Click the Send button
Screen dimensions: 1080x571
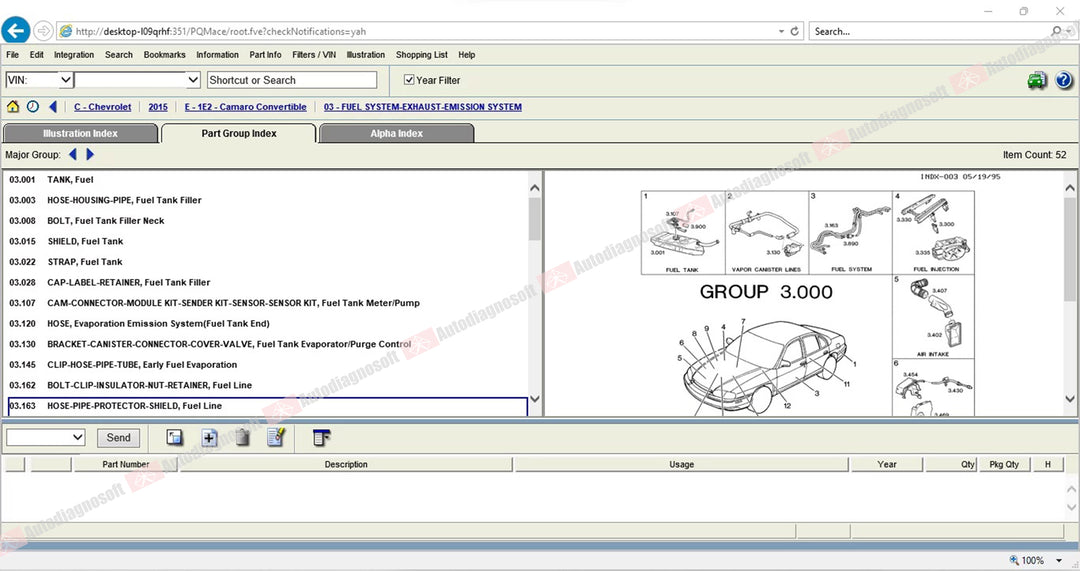click(x=118, y=437)
